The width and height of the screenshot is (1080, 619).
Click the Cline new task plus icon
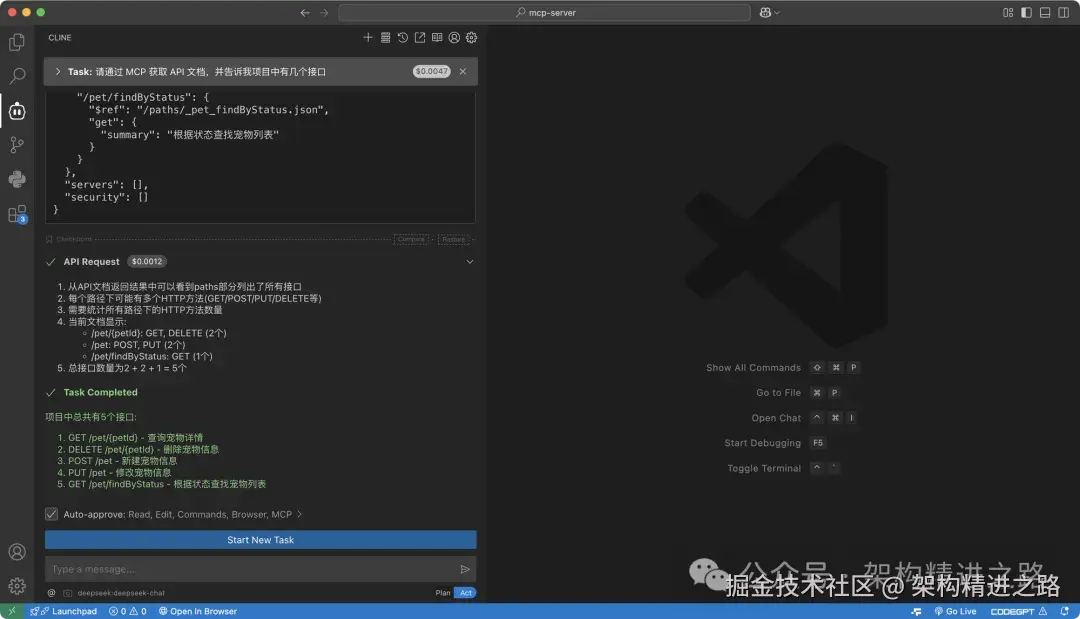pyautogui.click(x=368, y=38)
